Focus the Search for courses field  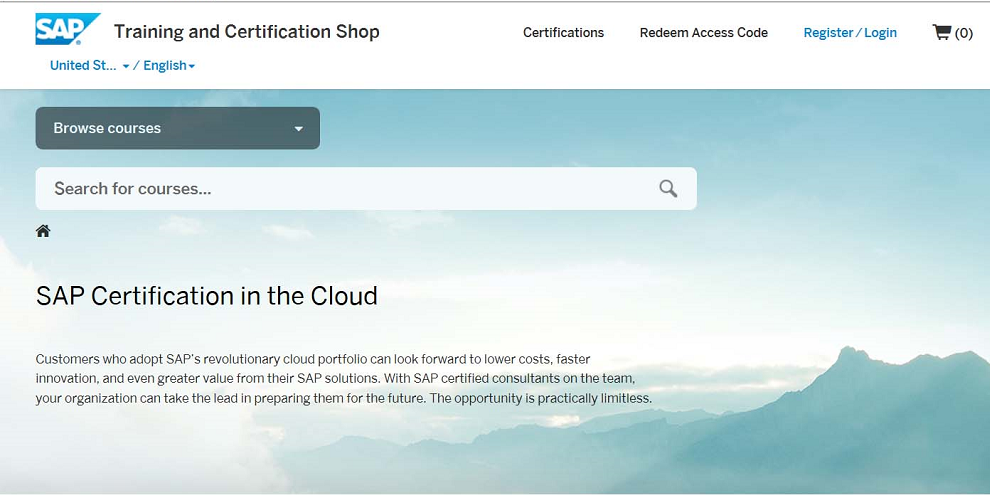click(x=366, y=188)
